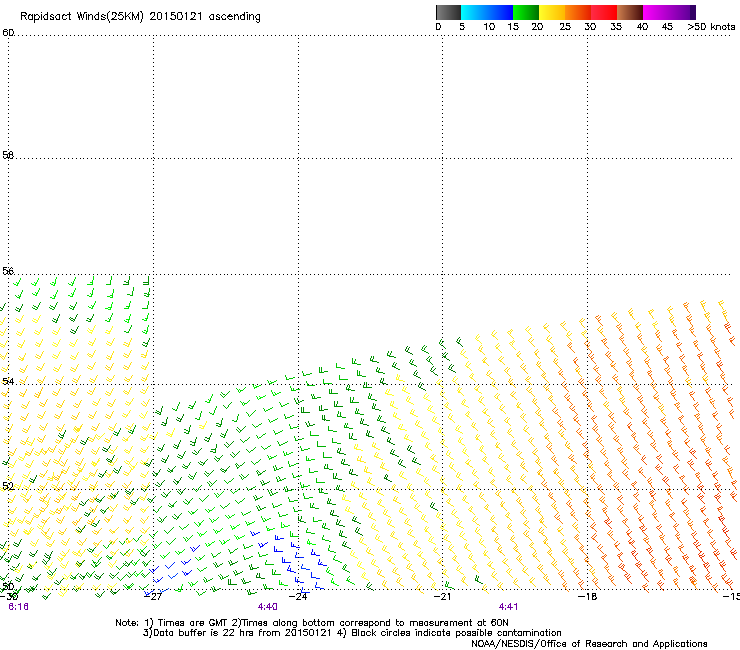Click the latitude label '52'
This screenshot has width=740, height=650.
click(x=8, y=486)
